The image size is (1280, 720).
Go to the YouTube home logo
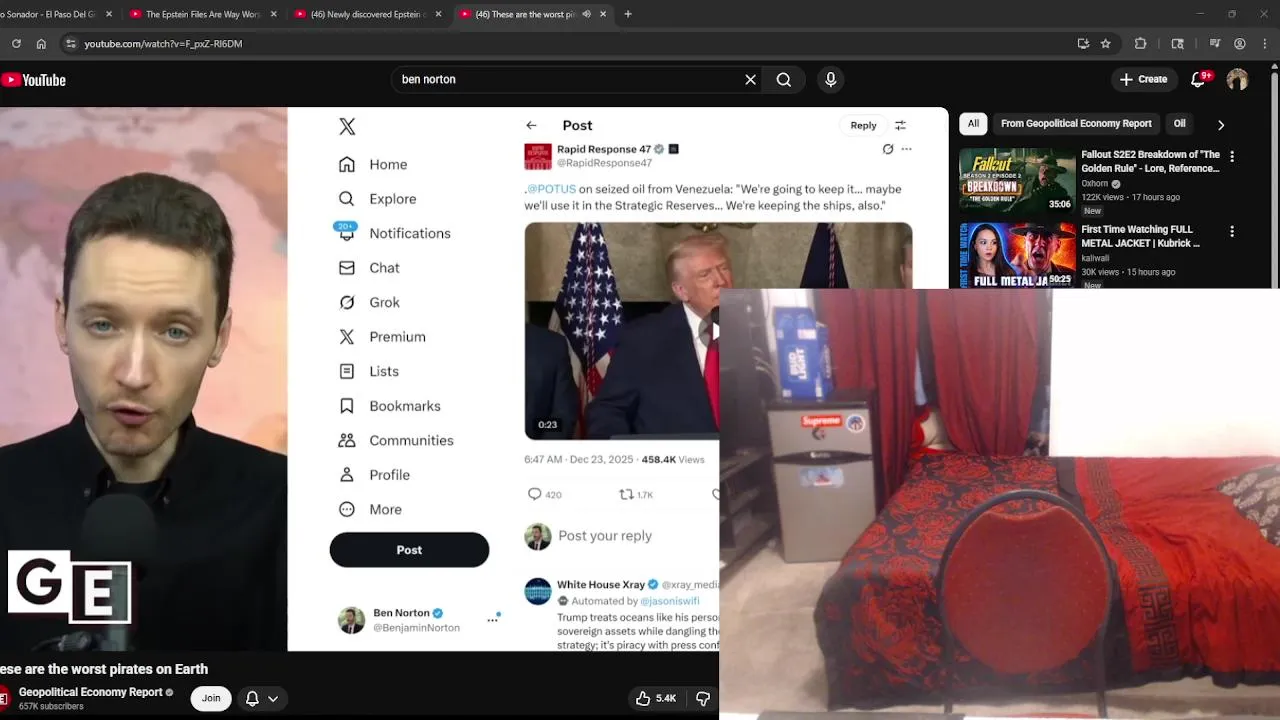[x=34, y=80]
